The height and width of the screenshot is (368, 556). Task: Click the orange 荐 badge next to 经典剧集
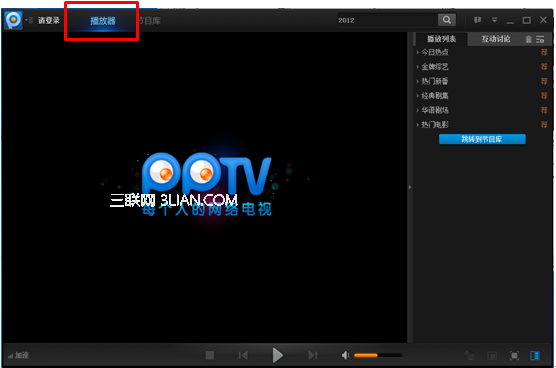(544, 95)
